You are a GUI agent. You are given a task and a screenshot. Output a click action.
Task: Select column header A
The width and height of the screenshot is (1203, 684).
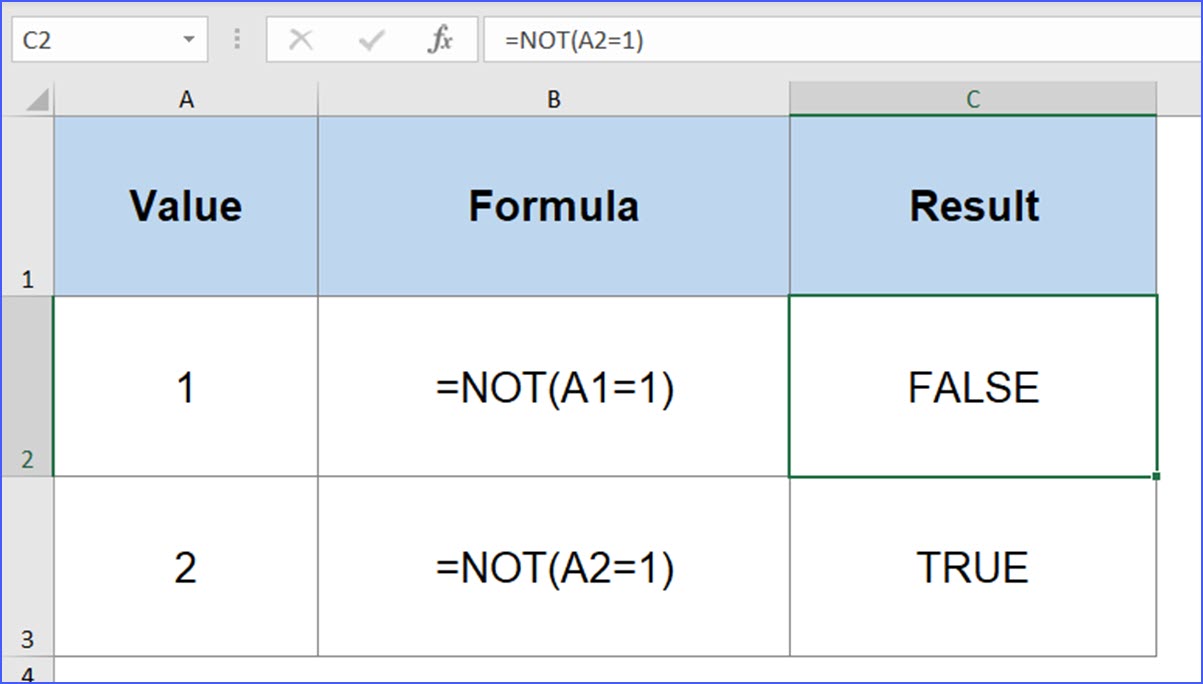186,98
